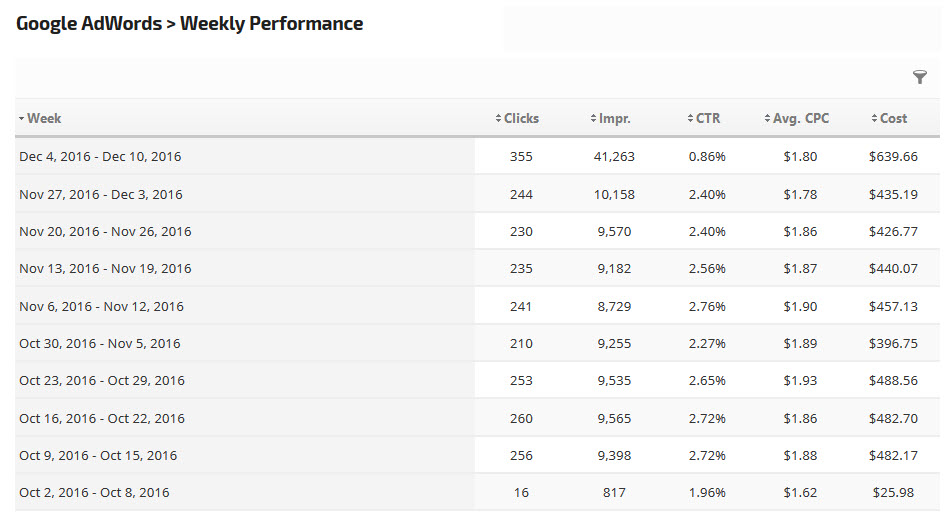Viewport: 946px width, 524px height.
Task: Click the $639.66 cost value
Action: click(893, 157)
